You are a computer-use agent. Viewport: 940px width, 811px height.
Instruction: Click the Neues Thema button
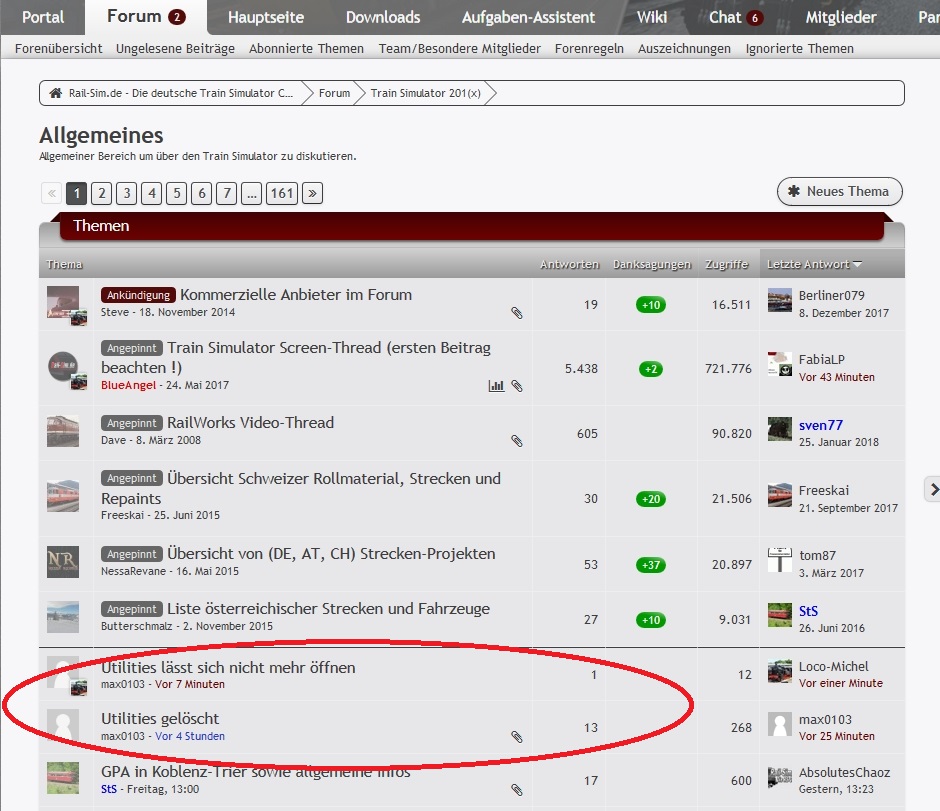pos(839,191)
